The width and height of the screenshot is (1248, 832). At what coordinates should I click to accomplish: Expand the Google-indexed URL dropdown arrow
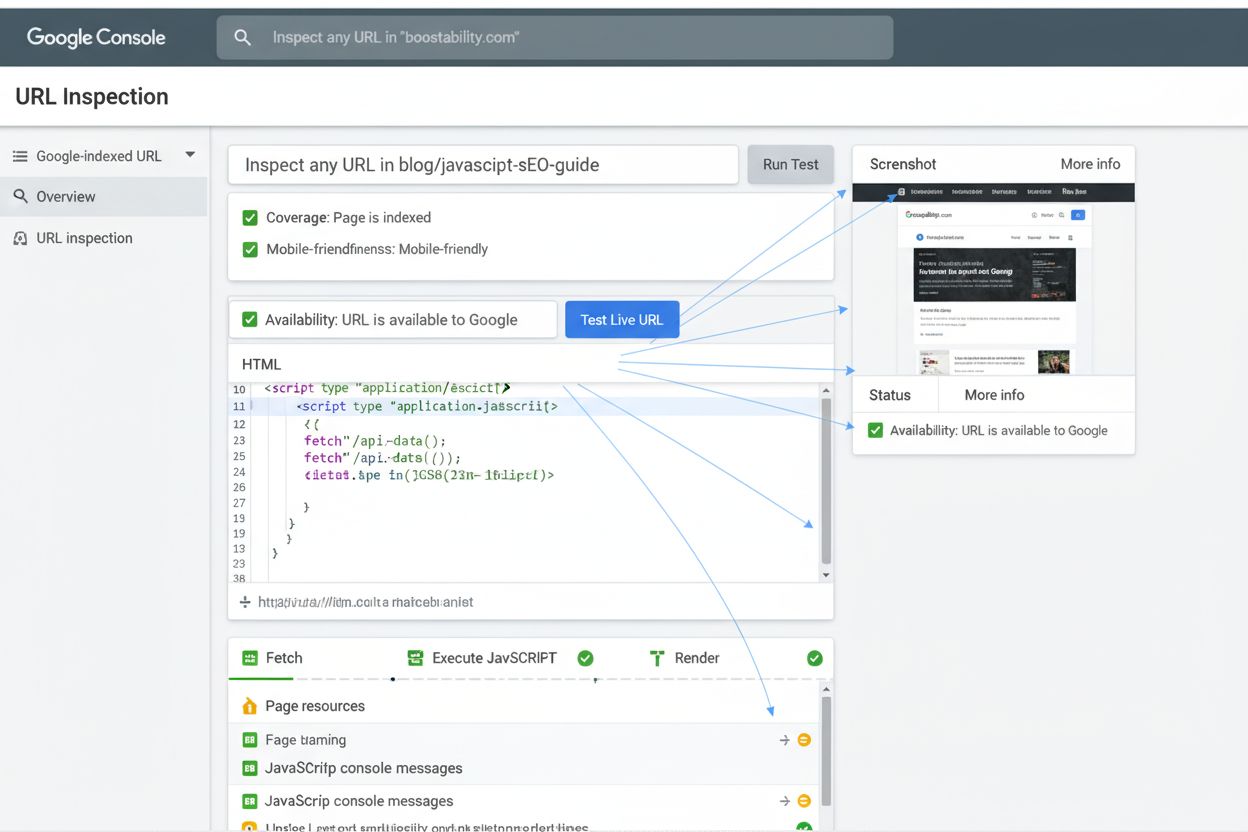(x=190, y=155)
